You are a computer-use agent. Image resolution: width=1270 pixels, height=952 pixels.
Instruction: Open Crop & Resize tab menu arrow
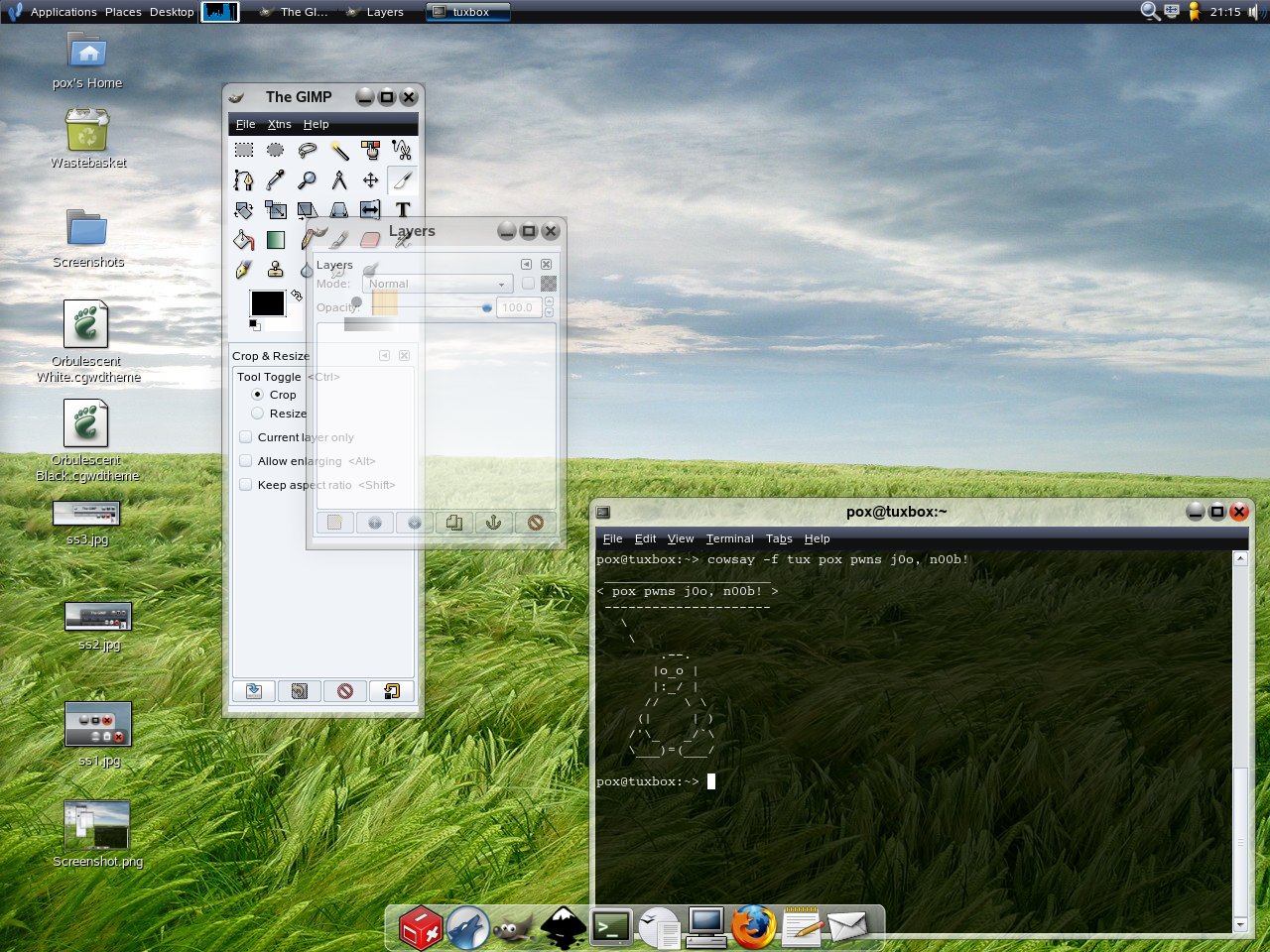point(384,355)
